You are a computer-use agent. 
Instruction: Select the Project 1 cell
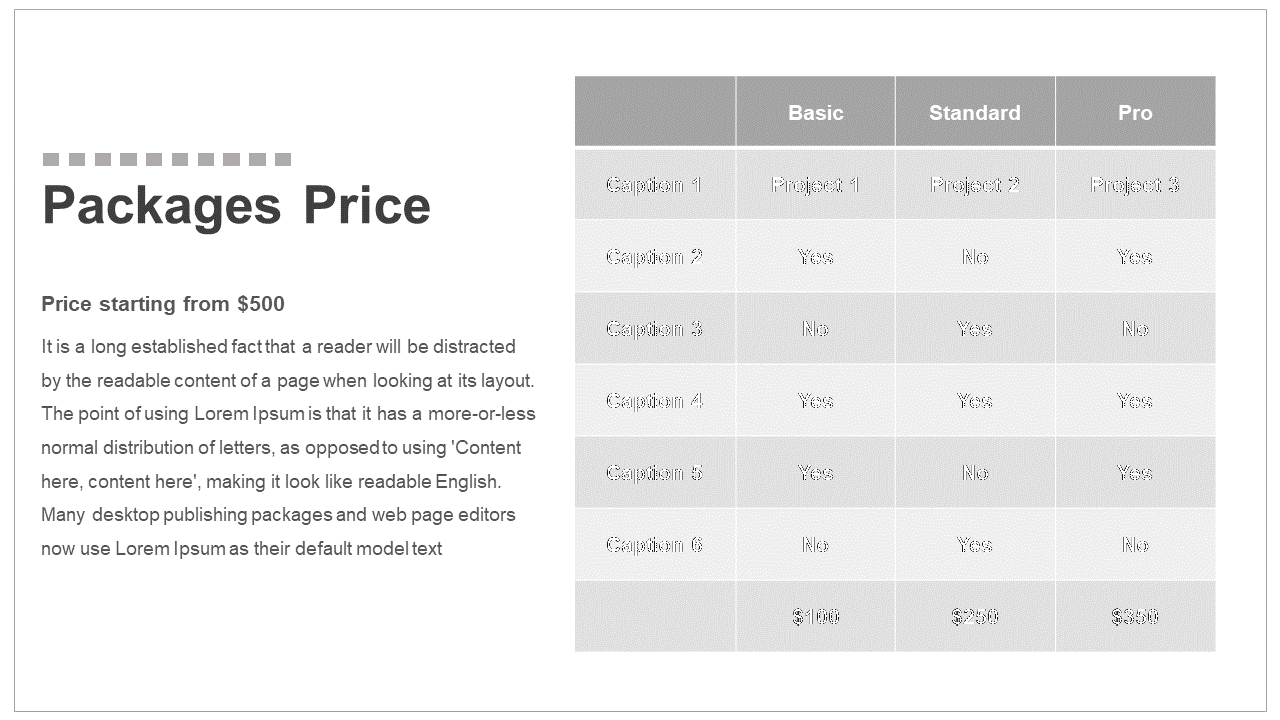pyautogui.click(x=816, y=185)
